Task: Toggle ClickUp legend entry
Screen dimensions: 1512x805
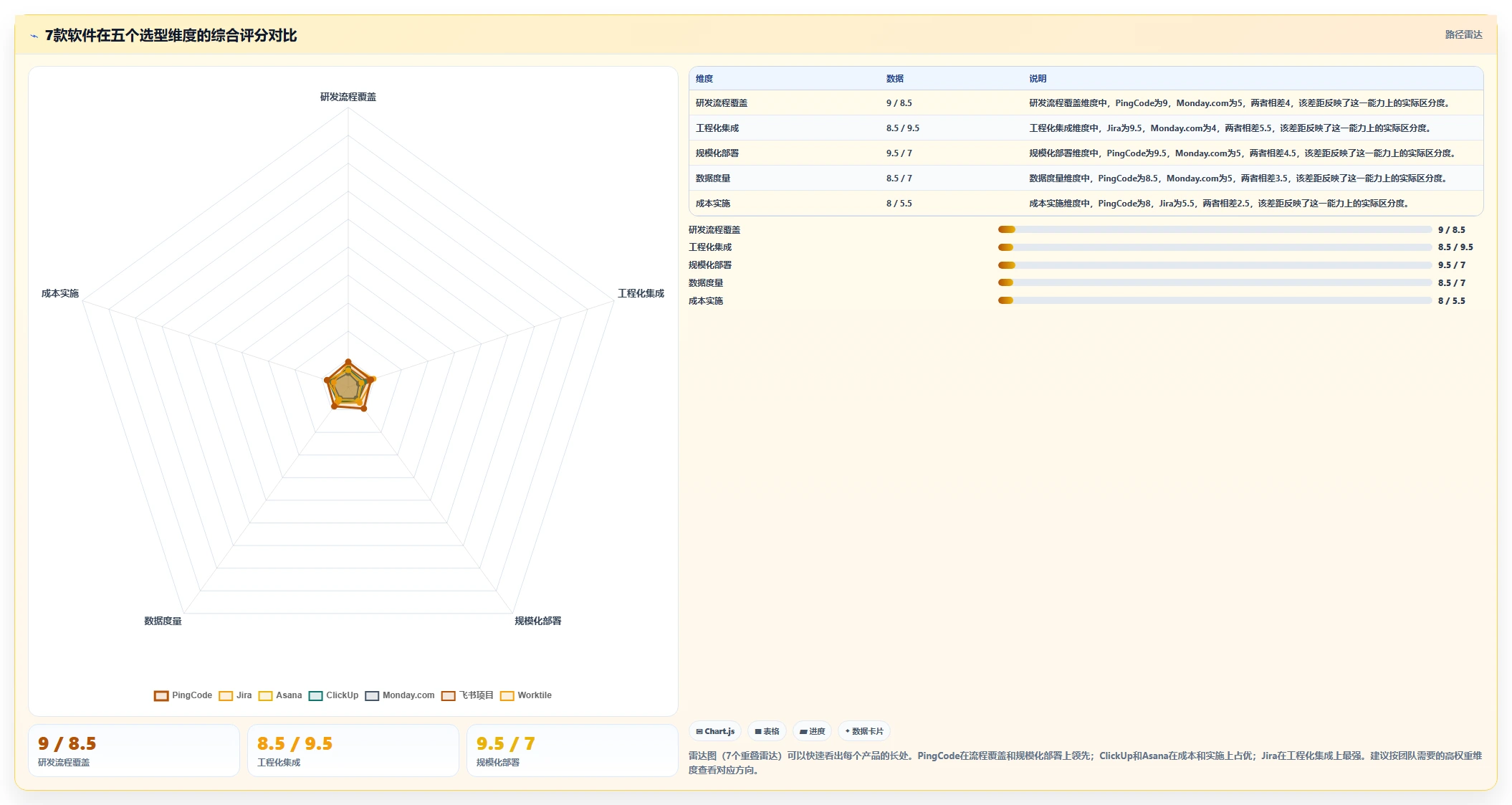Action: point(333,695)
